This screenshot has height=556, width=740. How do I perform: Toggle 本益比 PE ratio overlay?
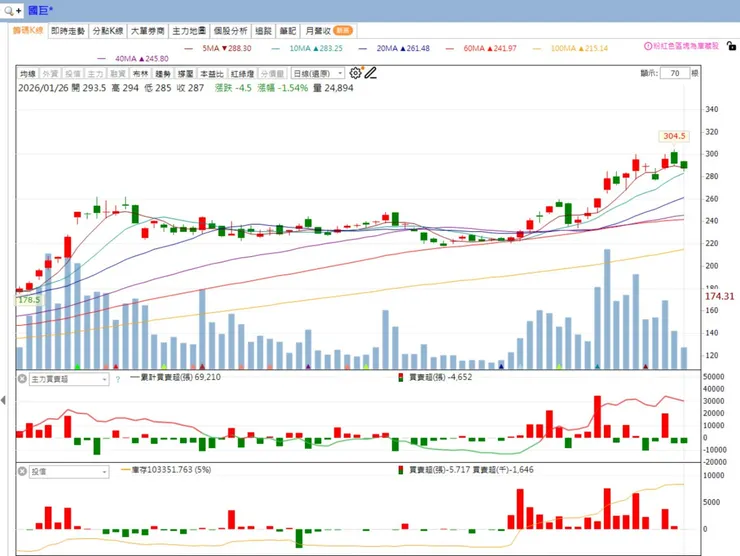(x=211, y=74)
